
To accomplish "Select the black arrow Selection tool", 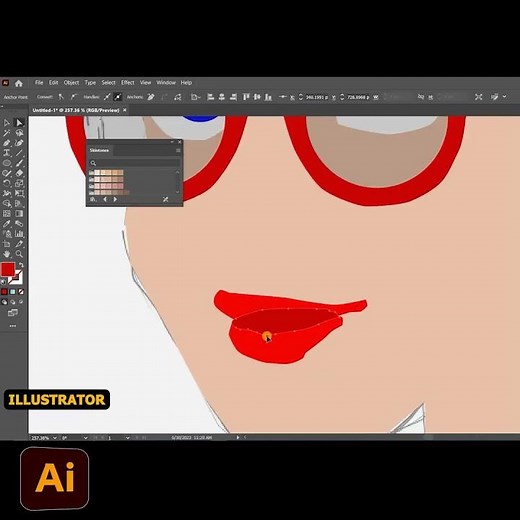I will point(7,123).
